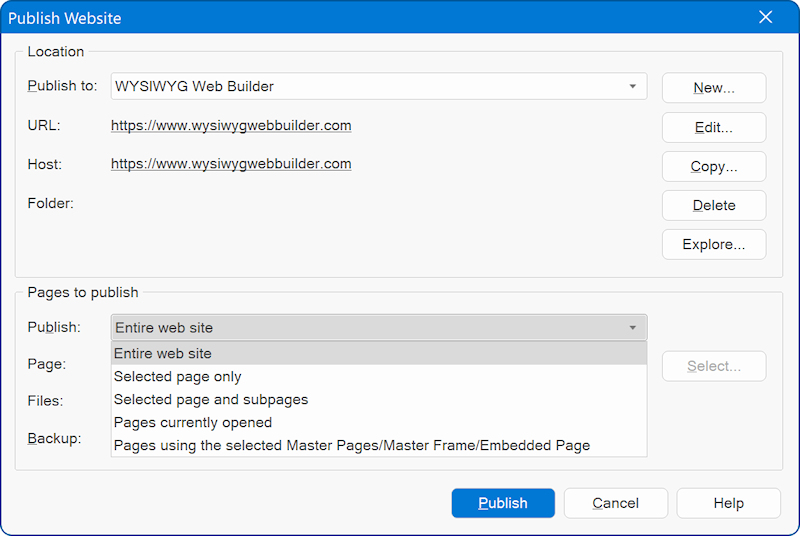Pick 'Selected page and subpages' option

[x=211, y=399]
